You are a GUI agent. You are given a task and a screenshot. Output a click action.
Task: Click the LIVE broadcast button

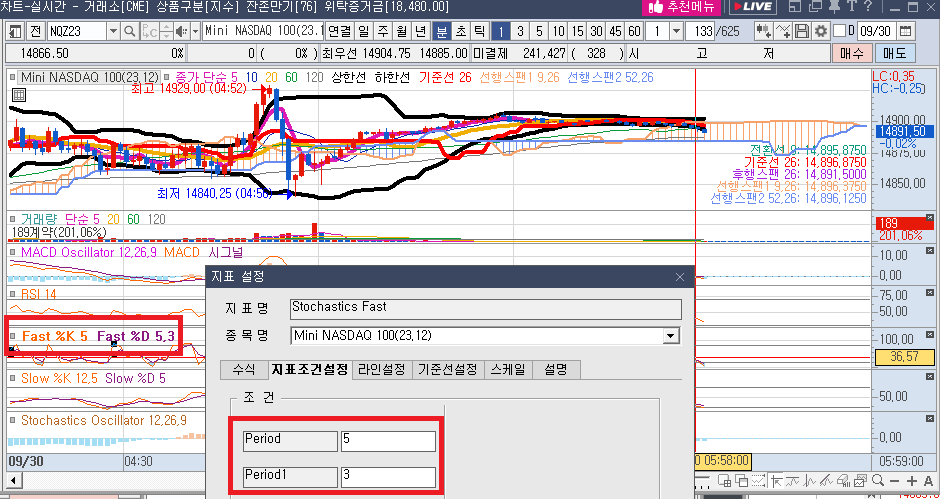coord(753,7)
